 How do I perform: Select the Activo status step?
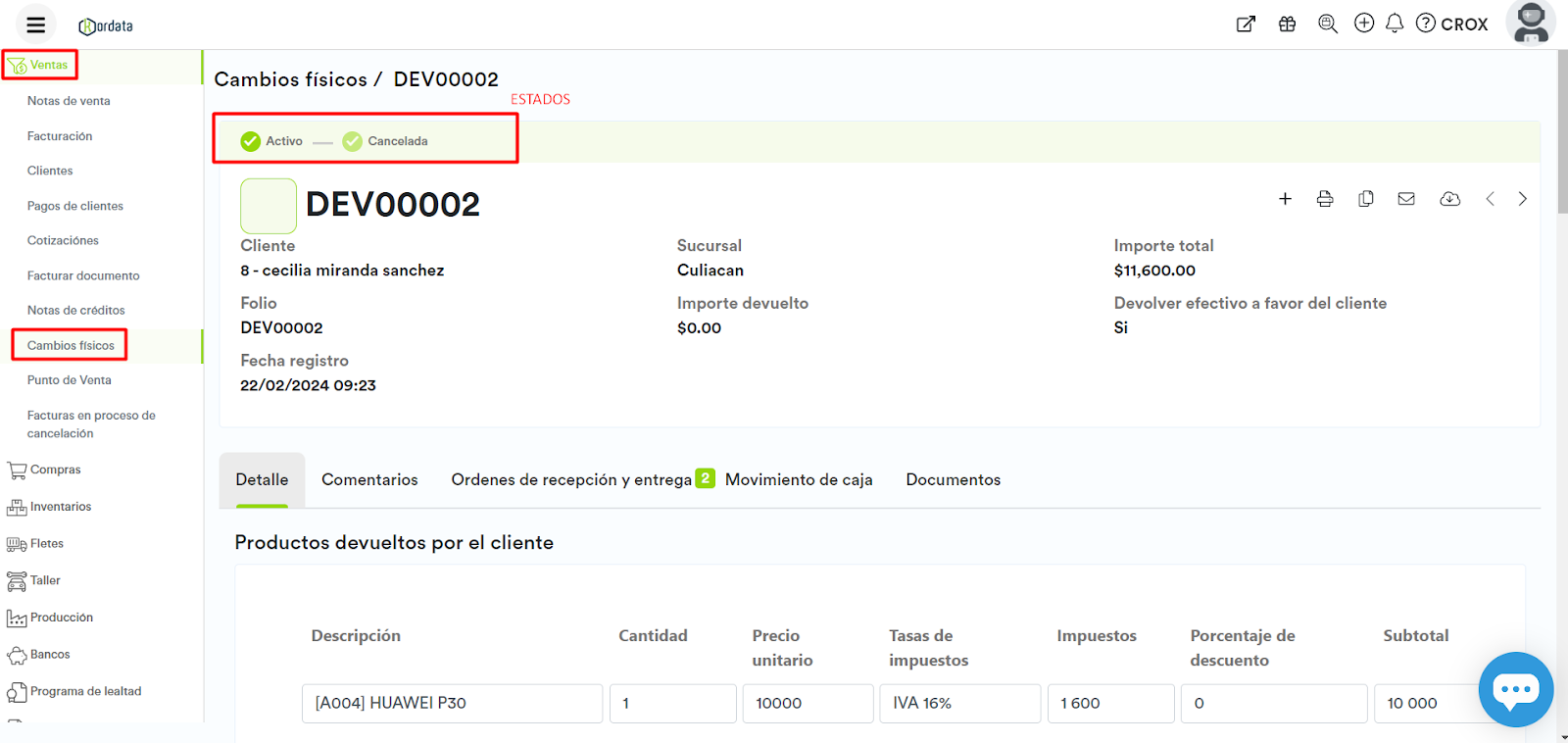point(271,141)
